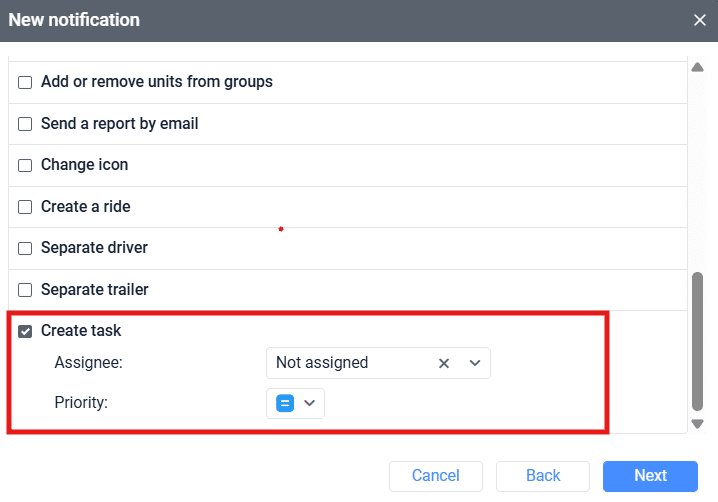Click the blue medium priority icon
718x502 pixels.
coord(285,403)
